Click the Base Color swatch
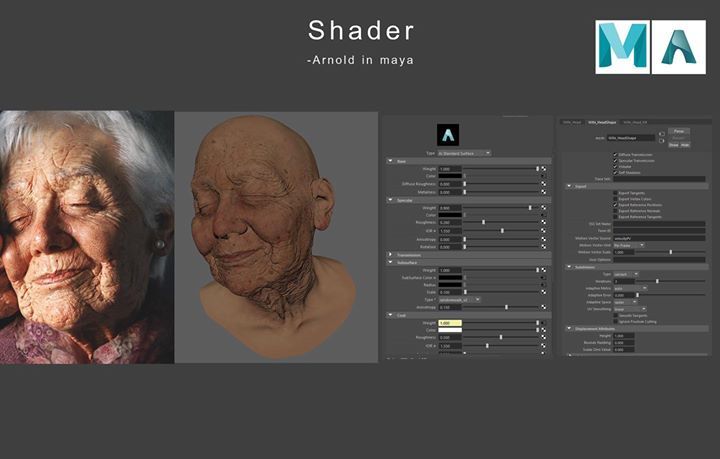This screenshot has height=459, width=720. click(450, 176)
